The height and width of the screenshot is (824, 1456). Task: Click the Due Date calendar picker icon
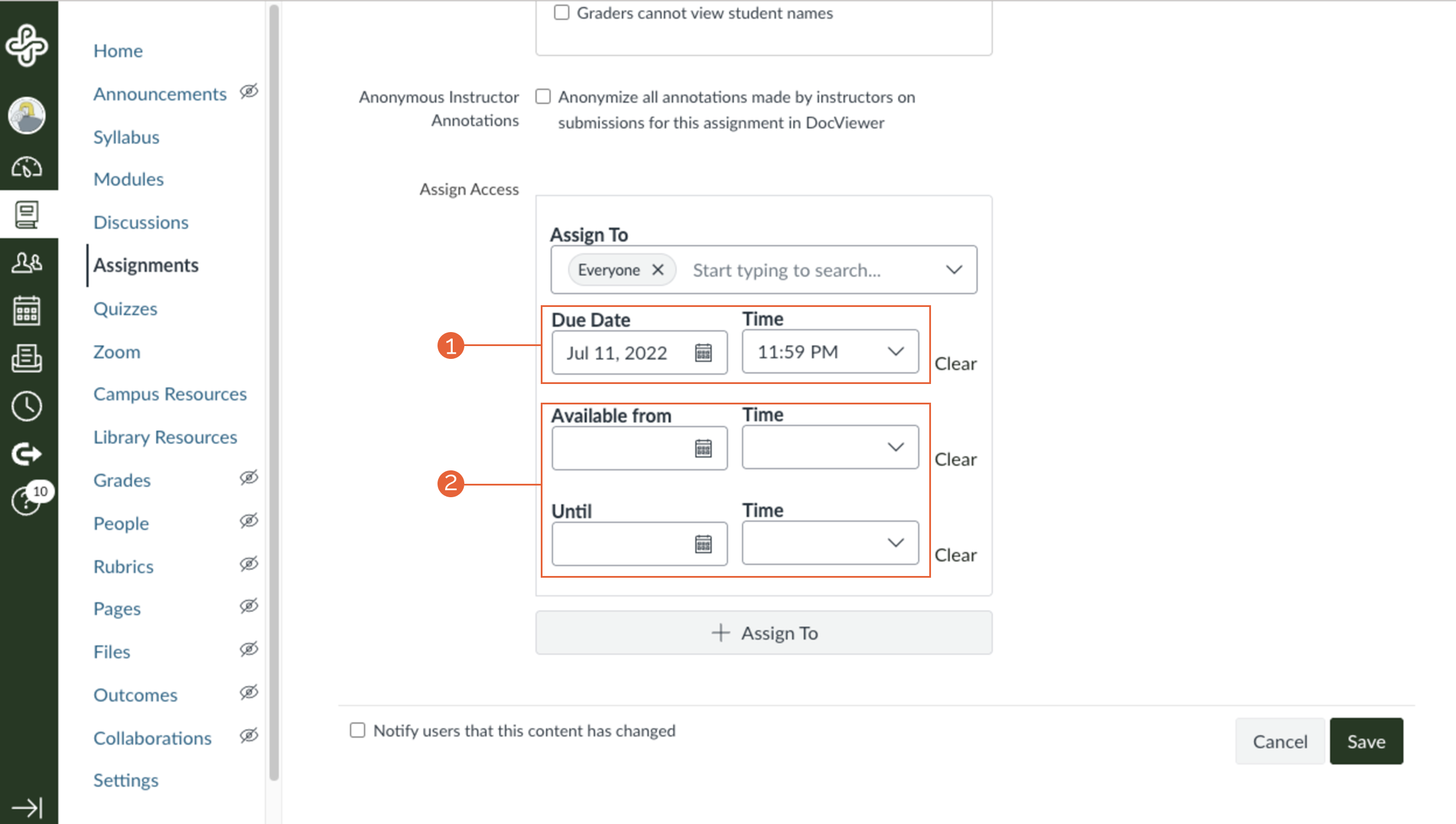703,352
